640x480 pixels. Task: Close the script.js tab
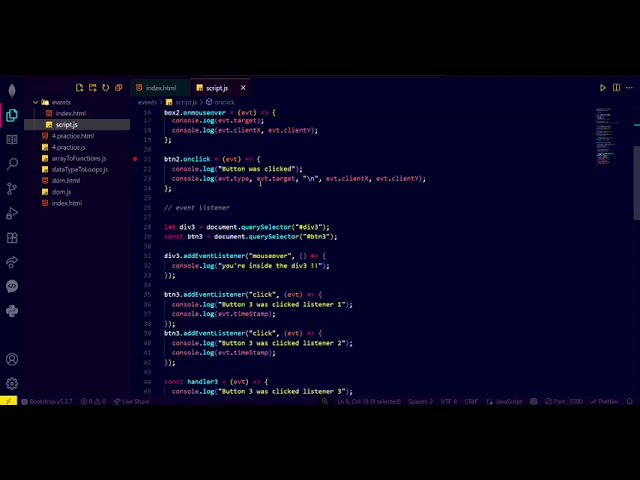243,88
